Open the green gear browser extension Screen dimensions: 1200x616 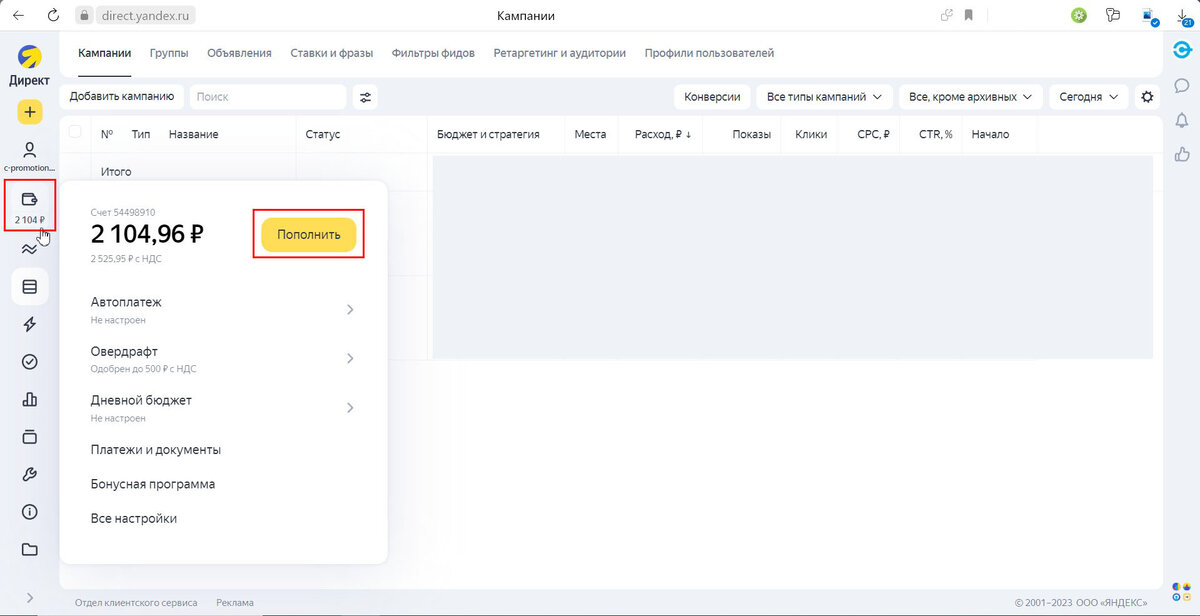[1079, 15]
